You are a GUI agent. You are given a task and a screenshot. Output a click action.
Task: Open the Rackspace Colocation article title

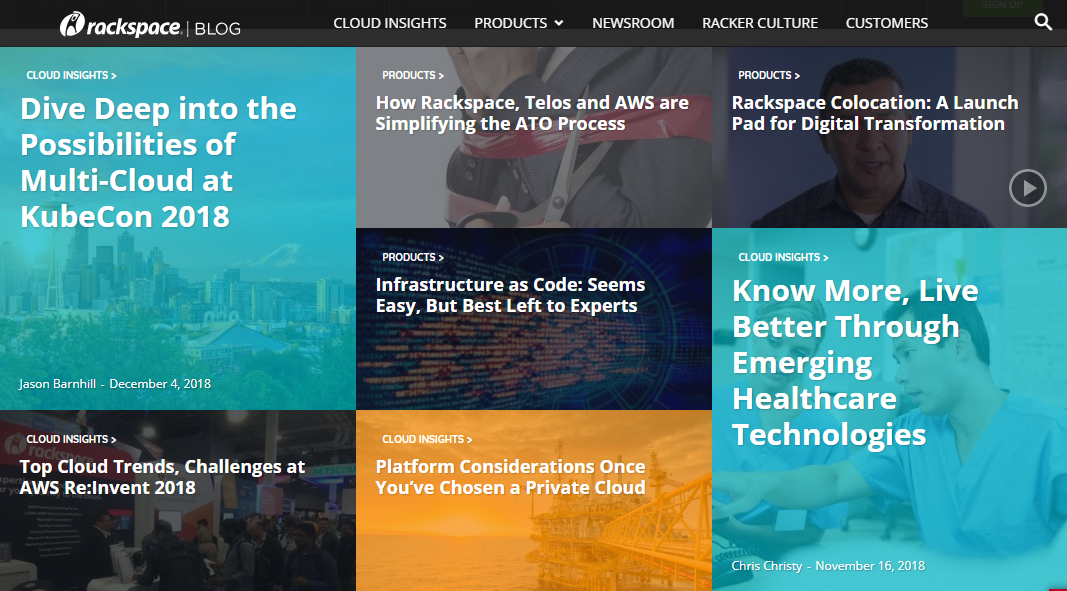[875, 113]
